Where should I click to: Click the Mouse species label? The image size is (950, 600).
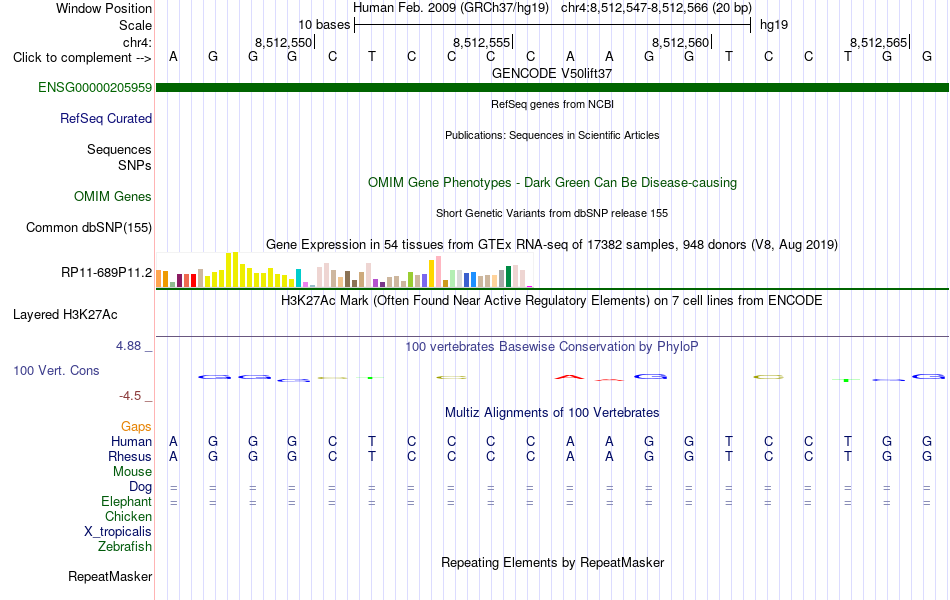point(132,472)
